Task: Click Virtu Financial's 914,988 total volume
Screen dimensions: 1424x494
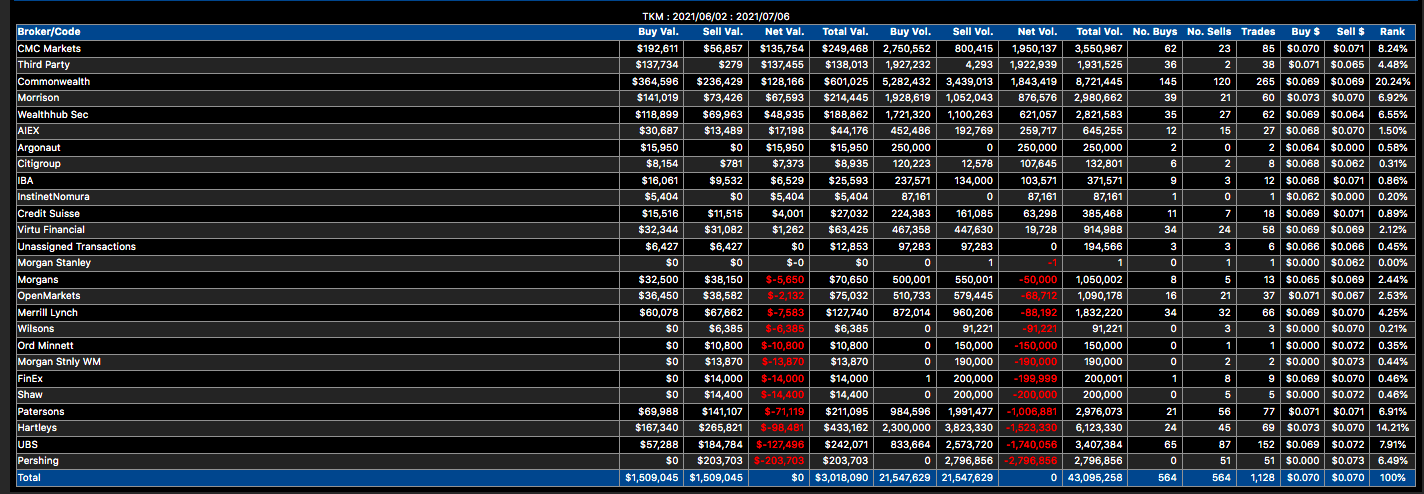Action: click(1102, 230)
